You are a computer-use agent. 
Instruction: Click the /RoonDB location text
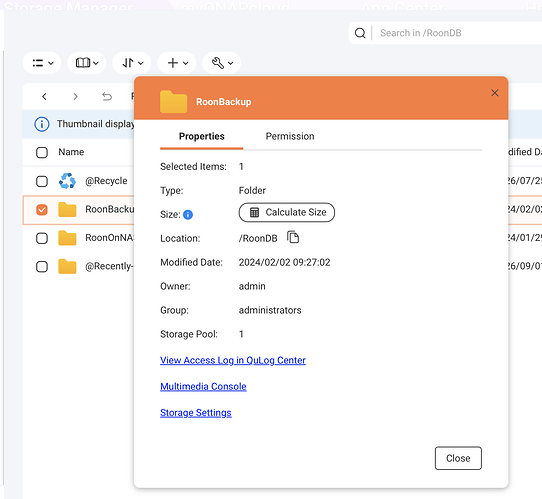coord(258,238)
